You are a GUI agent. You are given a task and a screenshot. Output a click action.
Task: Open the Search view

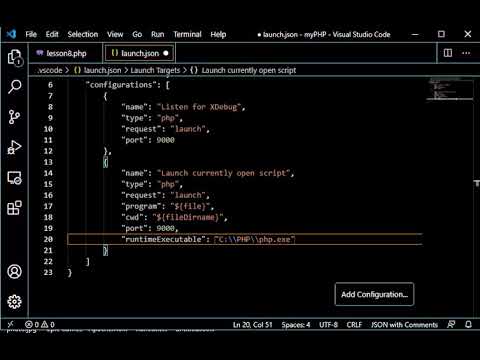click(15, 87)
